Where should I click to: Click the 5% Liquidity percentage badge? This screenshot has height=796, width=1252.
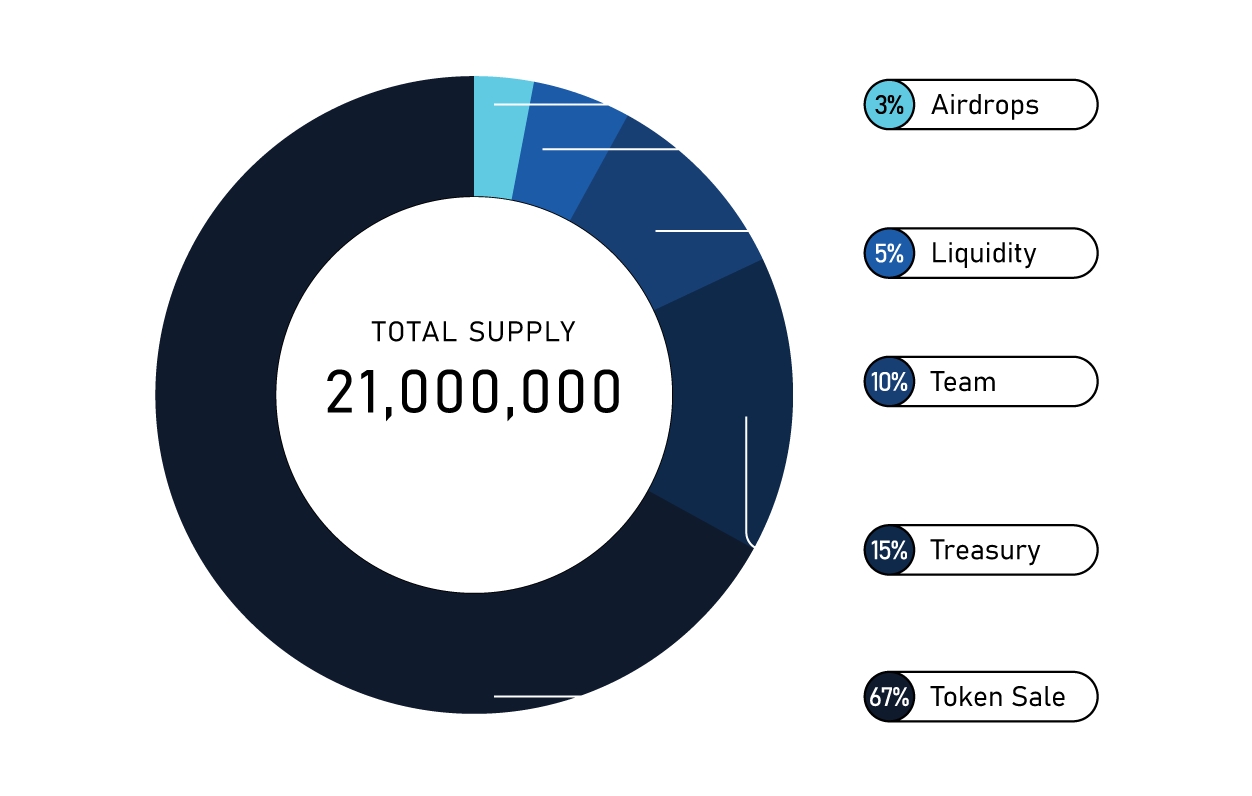tap(889, 253)
